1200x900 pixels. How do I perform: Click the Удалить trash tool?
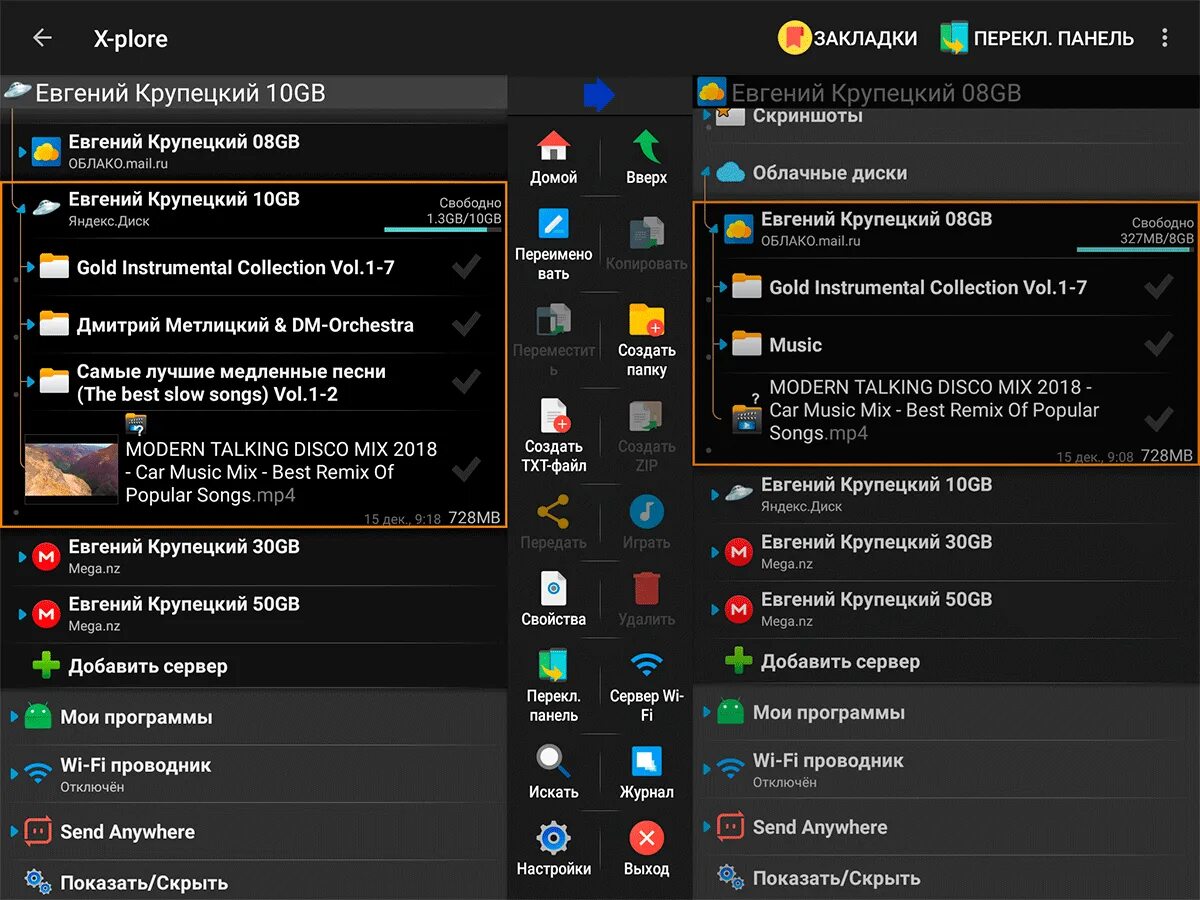tap(647, 599)
